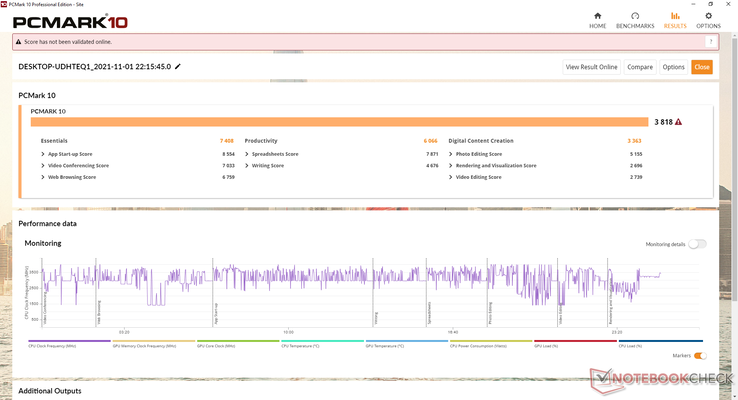738x400 pixels.
Task: Expand App Start-up Score details
Action: point(42,154)
